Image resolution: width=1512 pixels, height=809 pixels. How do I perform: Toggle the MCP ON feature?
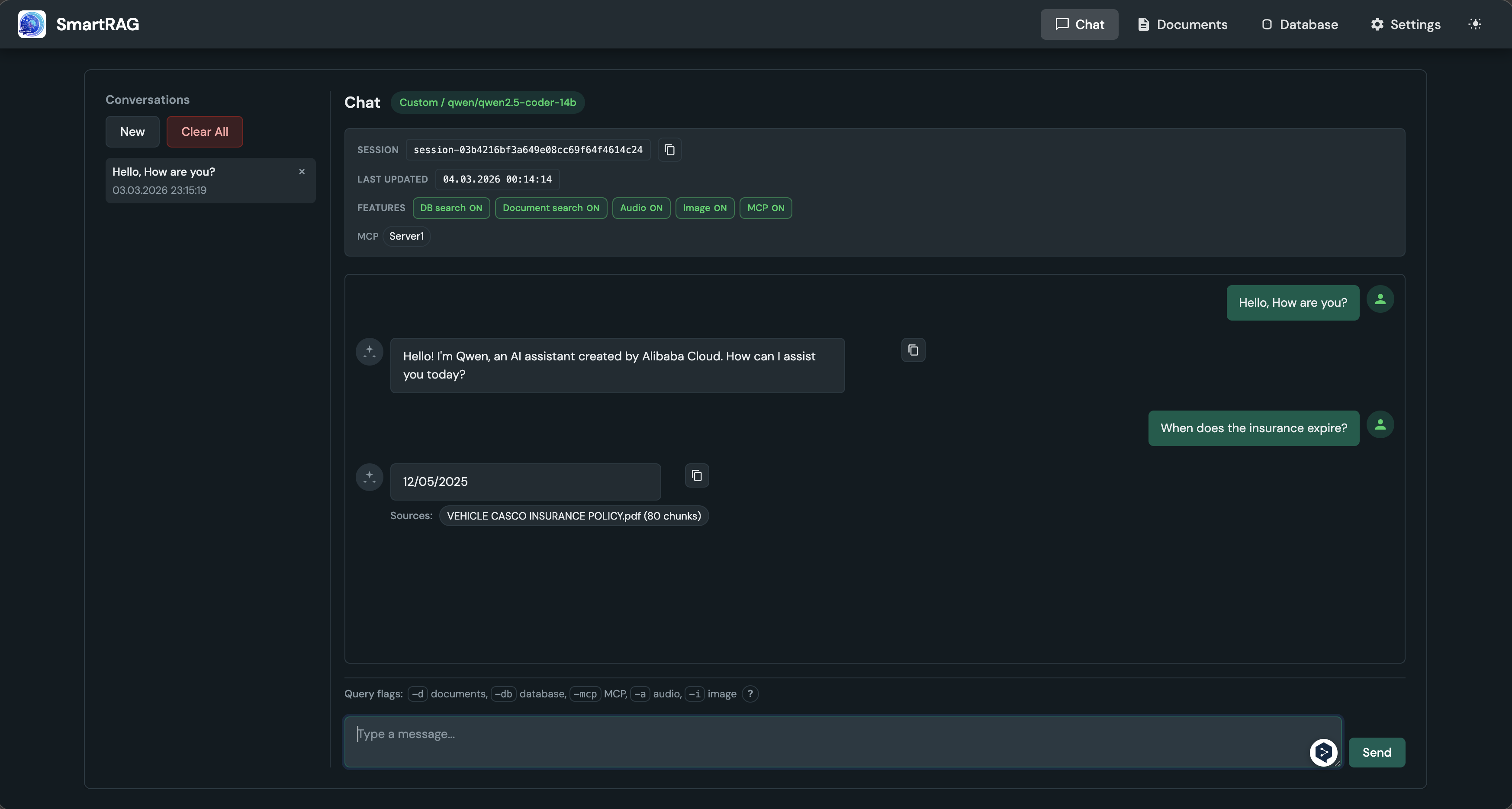[x=766, y=208]
